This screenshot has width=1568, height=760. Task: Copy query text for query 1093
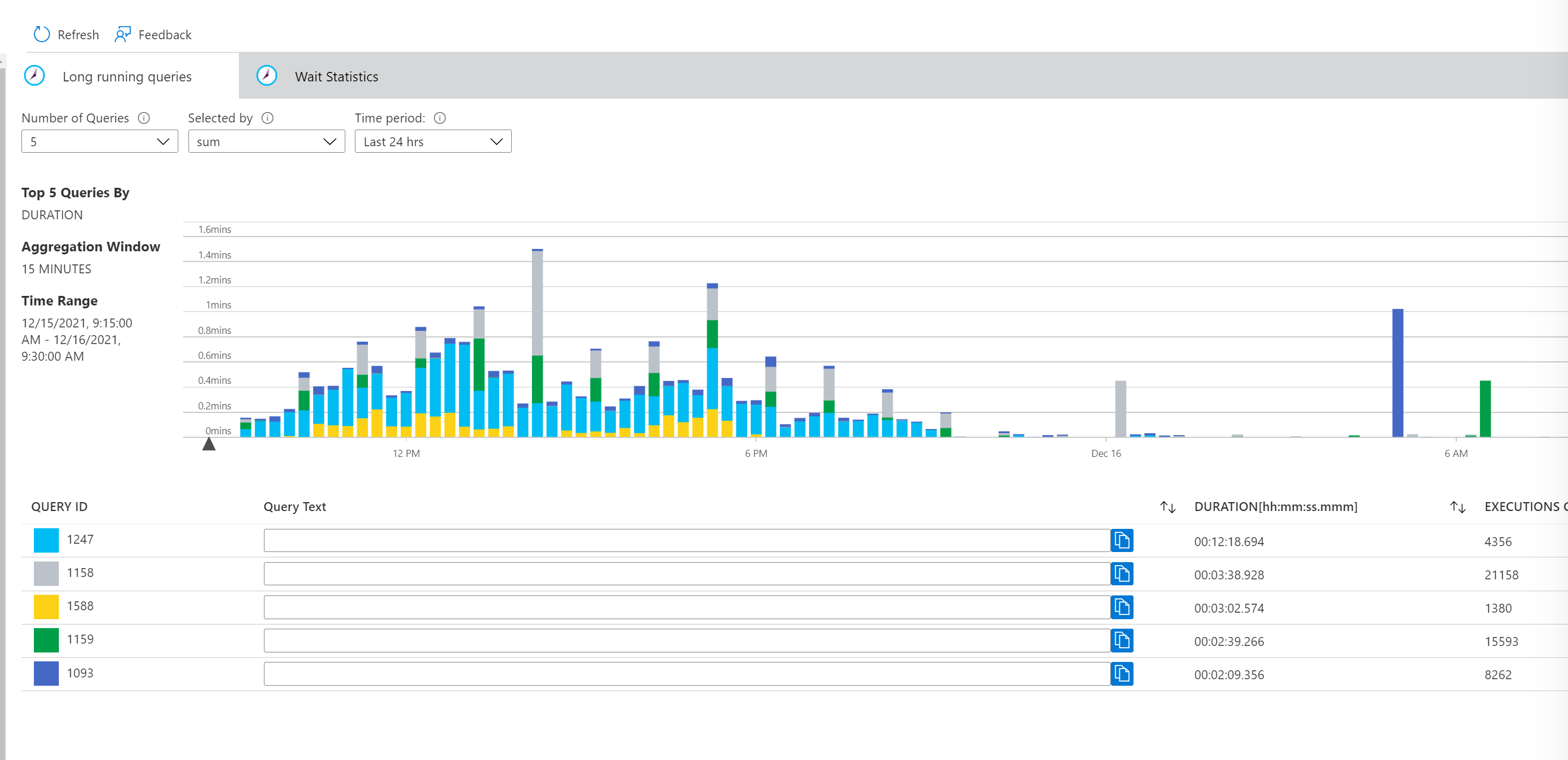[x=1123, y=674]
